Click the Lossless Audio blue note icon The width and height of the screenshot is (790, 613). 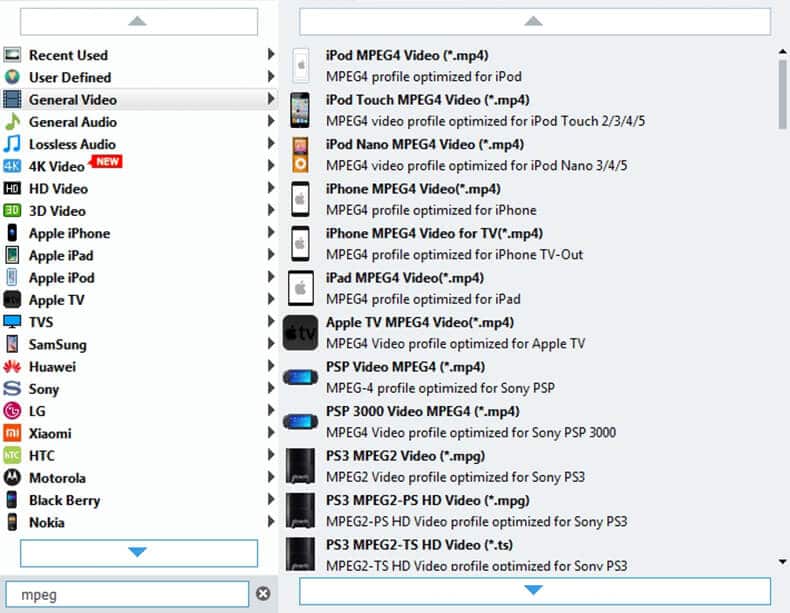click(12, 144)
